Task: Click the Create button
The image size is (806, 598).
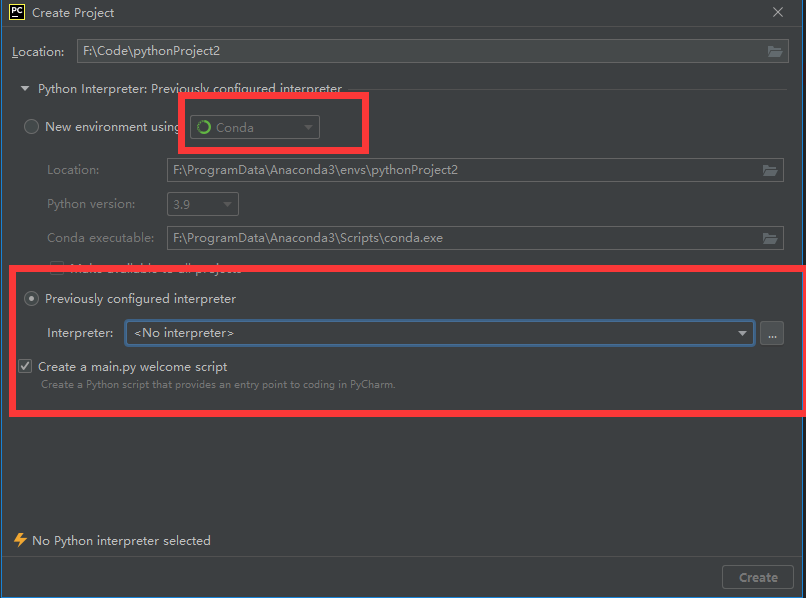Action: click(x=758, y=577)
